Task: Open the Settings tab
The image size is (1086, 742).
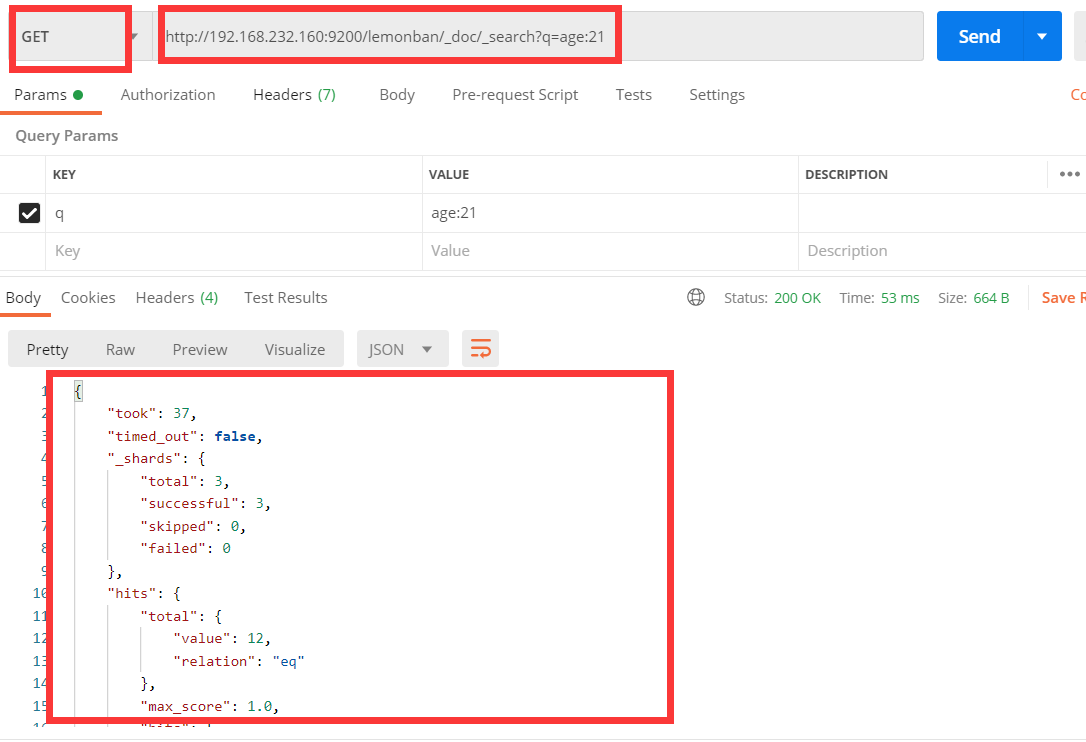Action: (717, 95)
